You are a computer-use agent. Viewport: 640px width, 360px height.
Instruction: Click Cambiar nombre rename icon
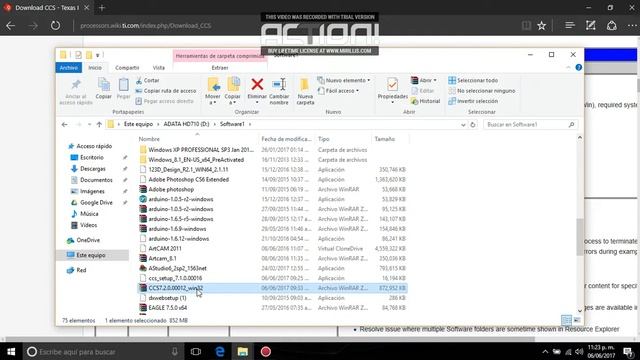(279, 84)
